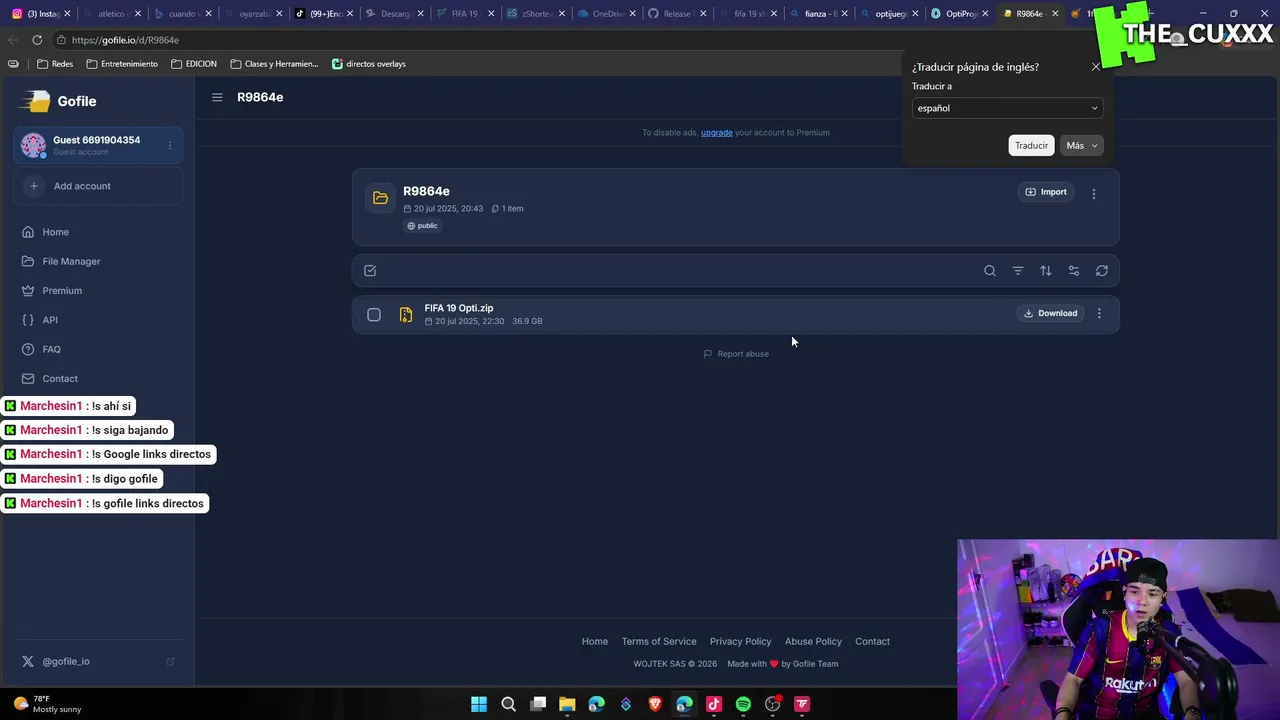Click Add account button
The height and width of the screenshot is (720, 1280).
click(98, 186)
